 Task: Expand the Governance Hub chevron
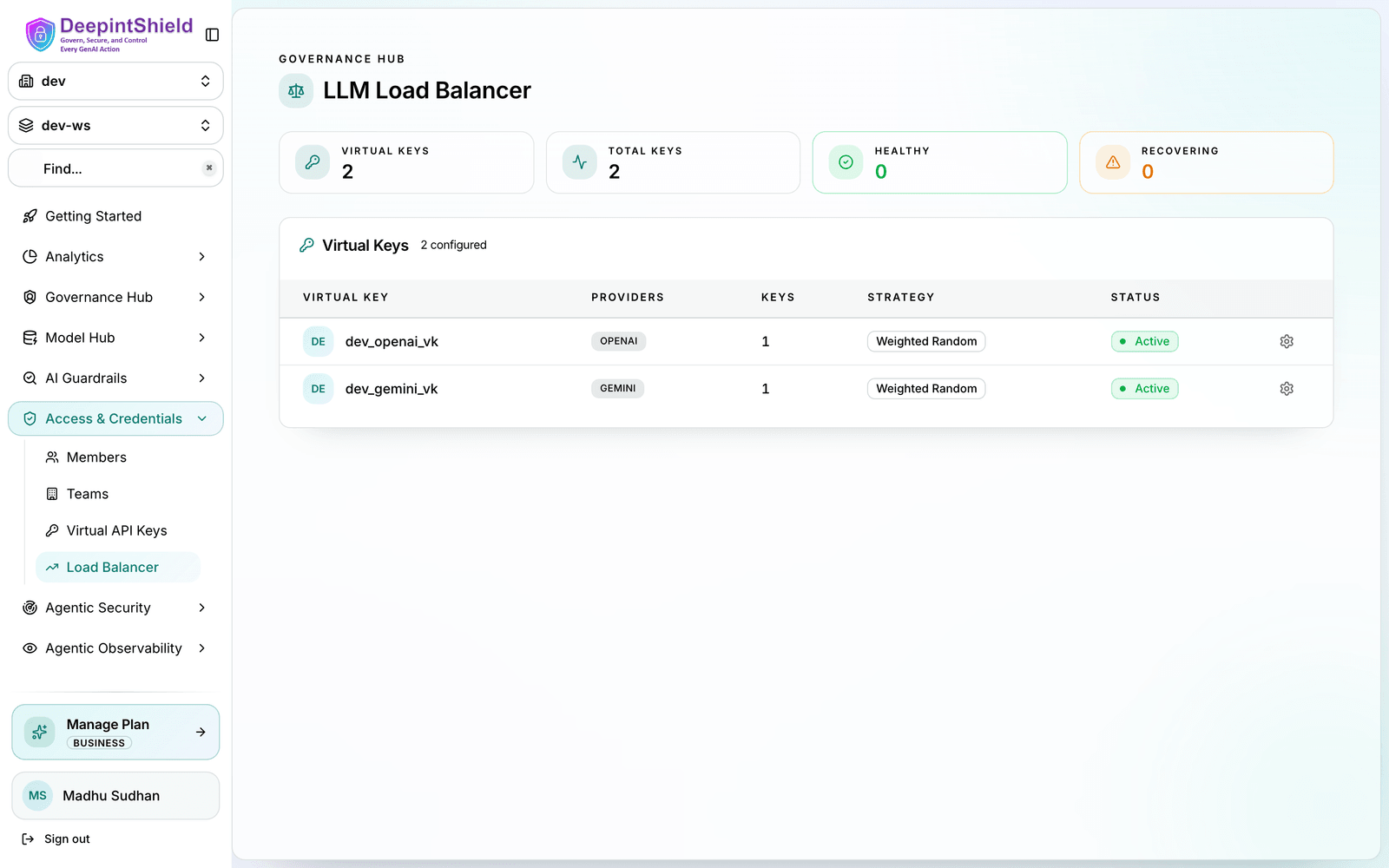(x=201, y=297)
